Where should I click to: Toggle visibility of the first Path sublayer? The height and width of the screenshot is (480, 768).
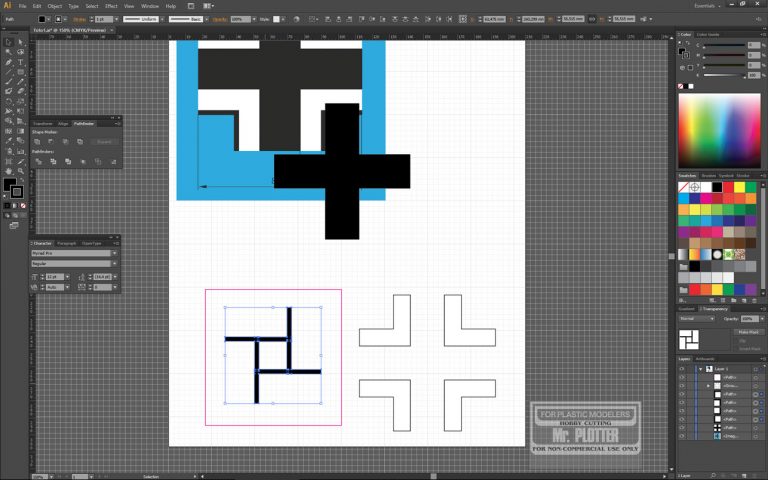tap(682, 377)
